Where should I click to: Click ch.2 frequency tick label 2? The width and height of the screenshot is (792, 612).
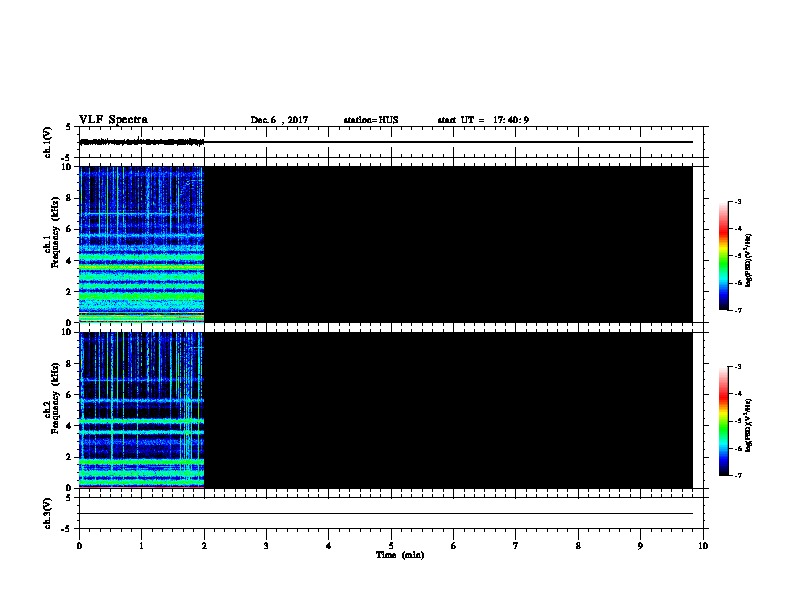69,457
